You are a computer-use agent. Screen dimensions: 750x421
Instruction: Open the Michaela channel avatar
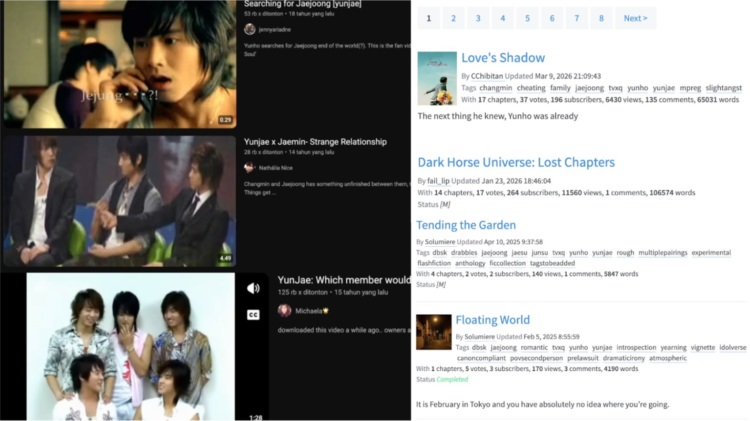click(285, 310)
